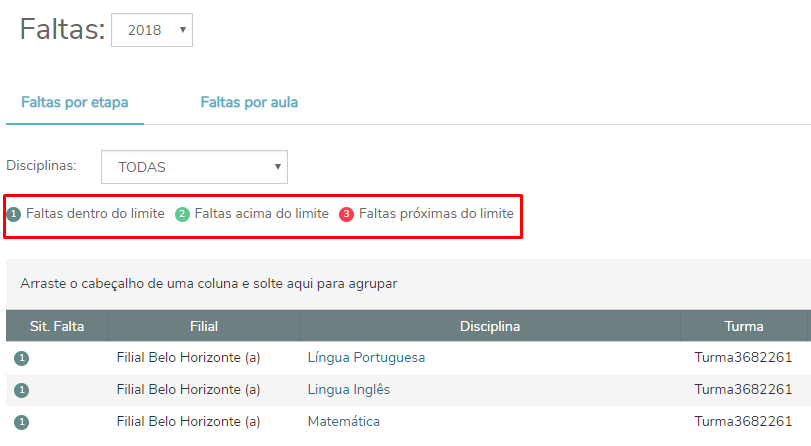
Task: Sort by Sit. Falta column header
Action: click(x=57, y=326)
